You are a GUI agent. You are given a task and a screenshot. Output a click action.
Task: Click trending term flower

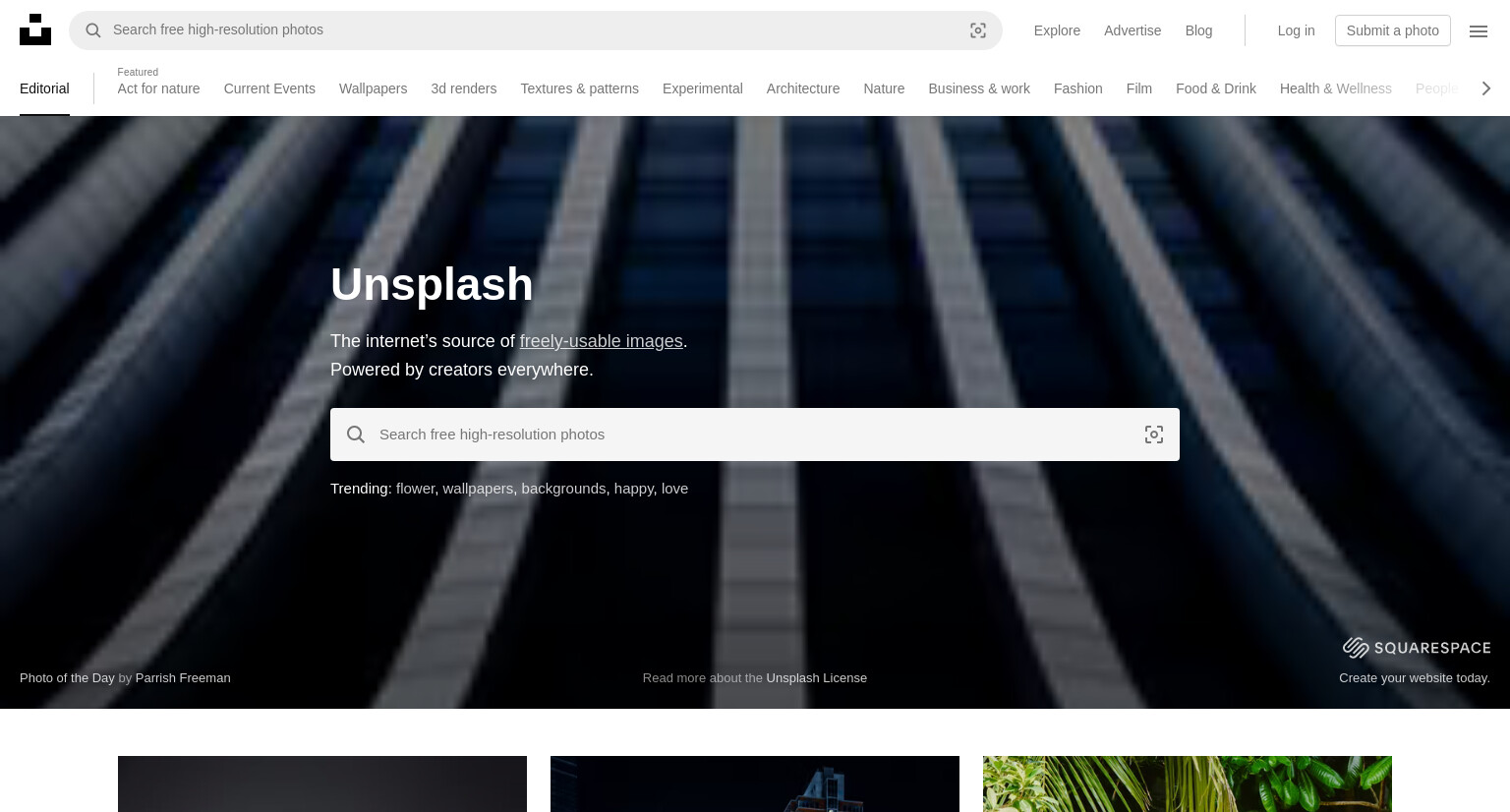415,489
